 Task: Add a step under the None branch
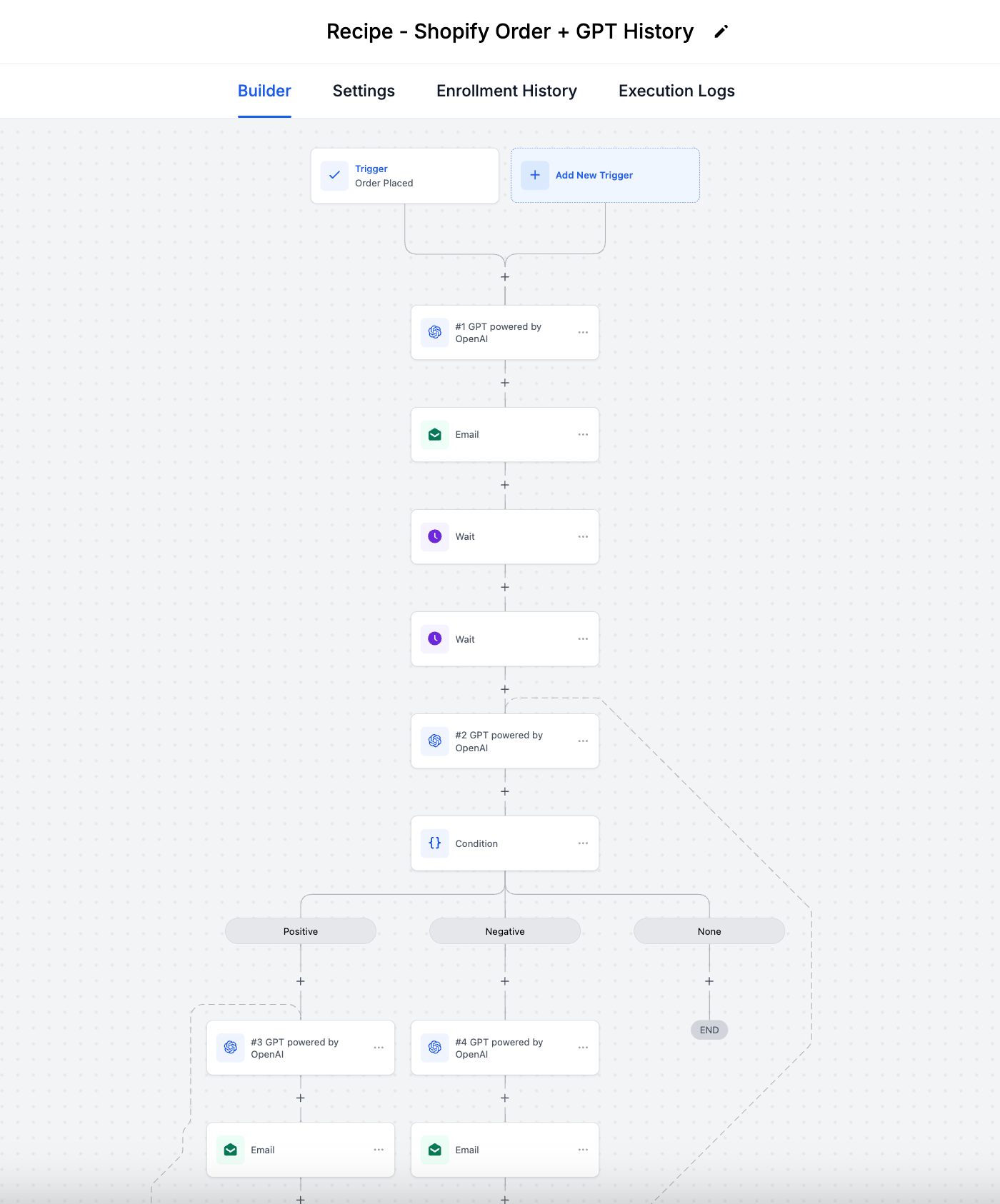point(709,981)
